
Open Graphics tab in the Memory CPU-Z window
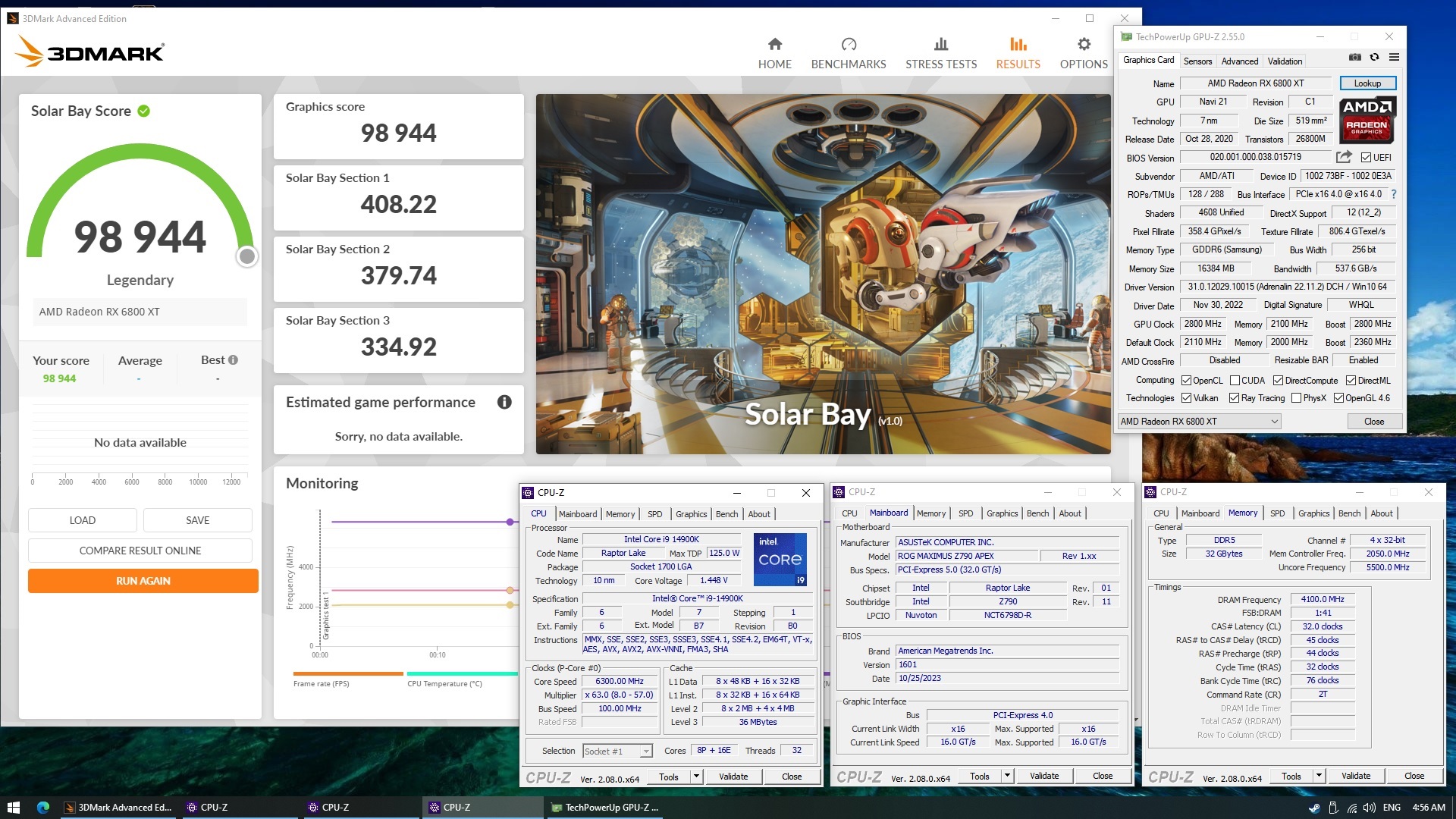click(1313, 513)
